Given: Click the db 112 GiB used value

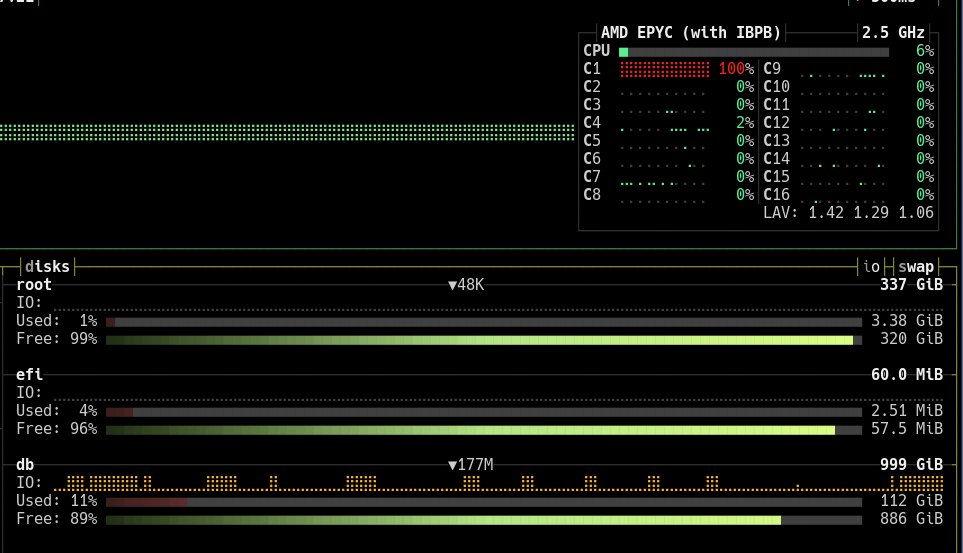Looking at the screenshot, I should [911, 501].
